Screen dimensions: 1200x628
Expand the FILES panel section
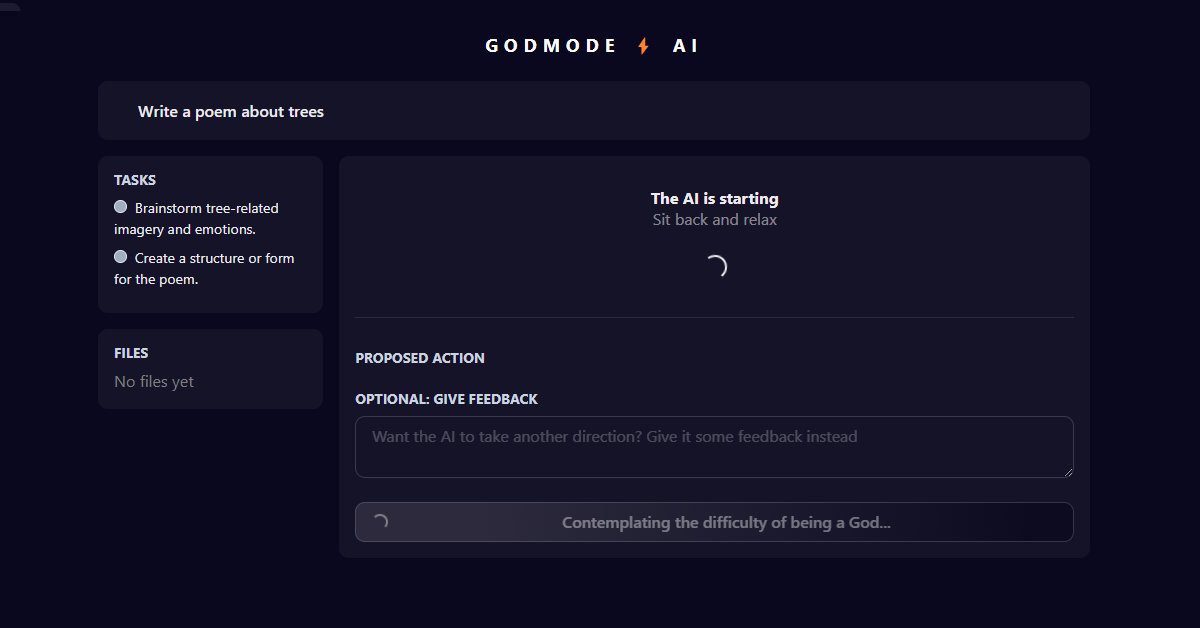click(131, 353)
